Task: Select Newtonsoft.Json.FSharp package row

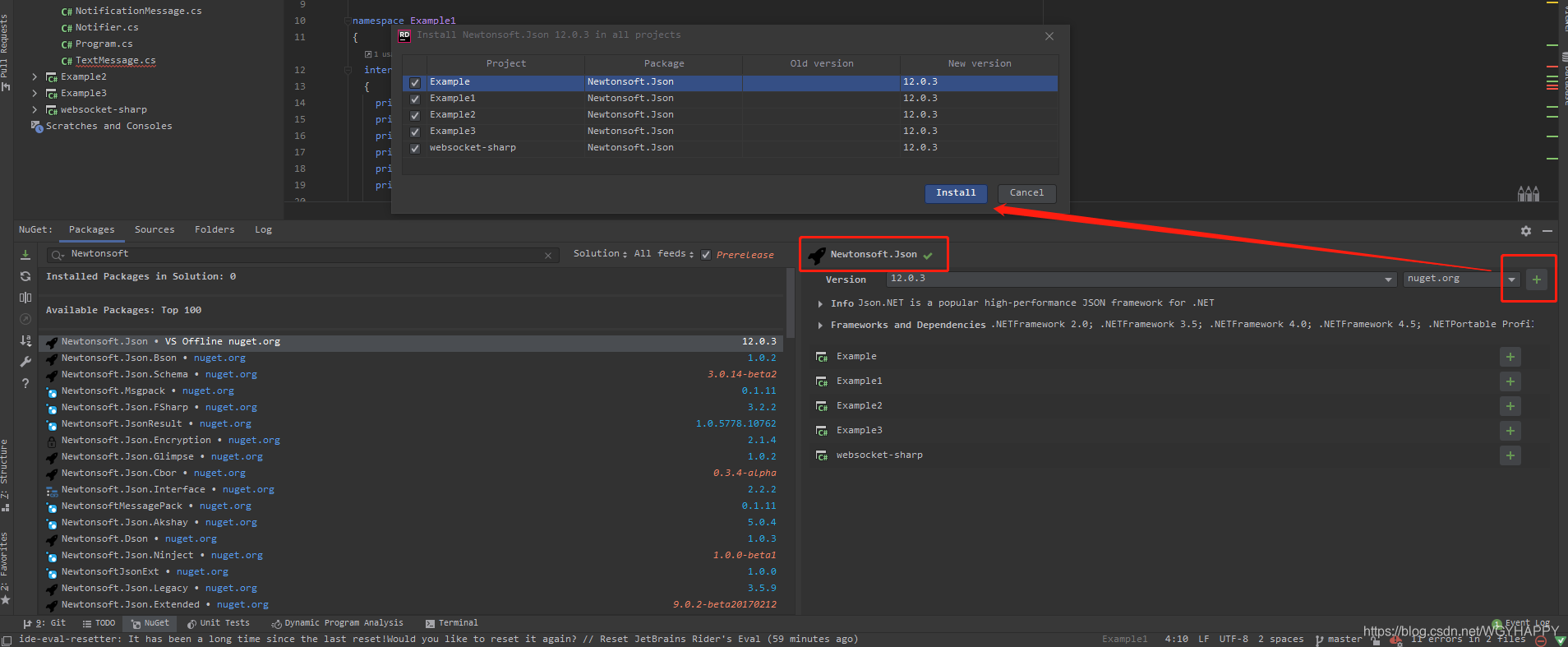Action: [x=411, y=408]
